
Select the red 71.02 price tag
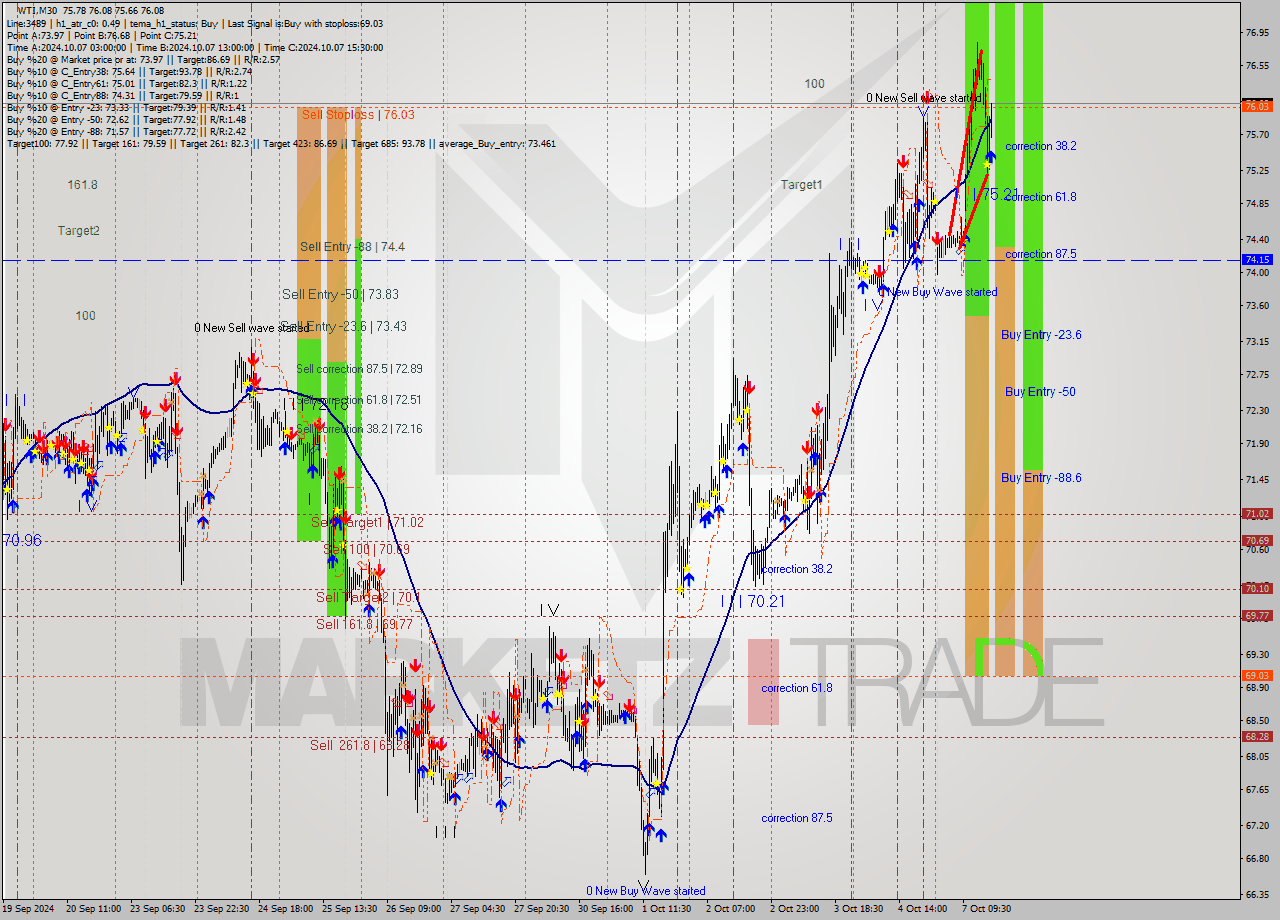click(x=1257, y=513)
